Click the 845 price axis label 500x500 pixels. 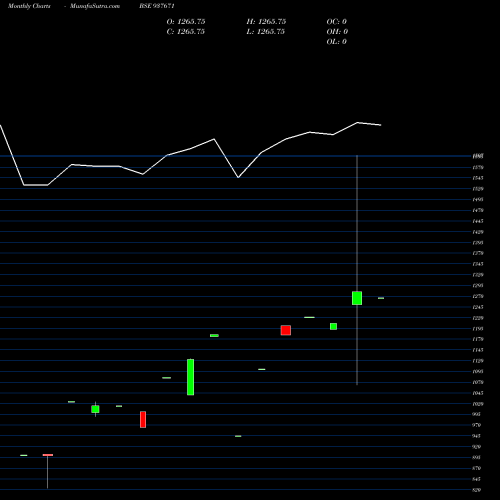pos(477,479)
